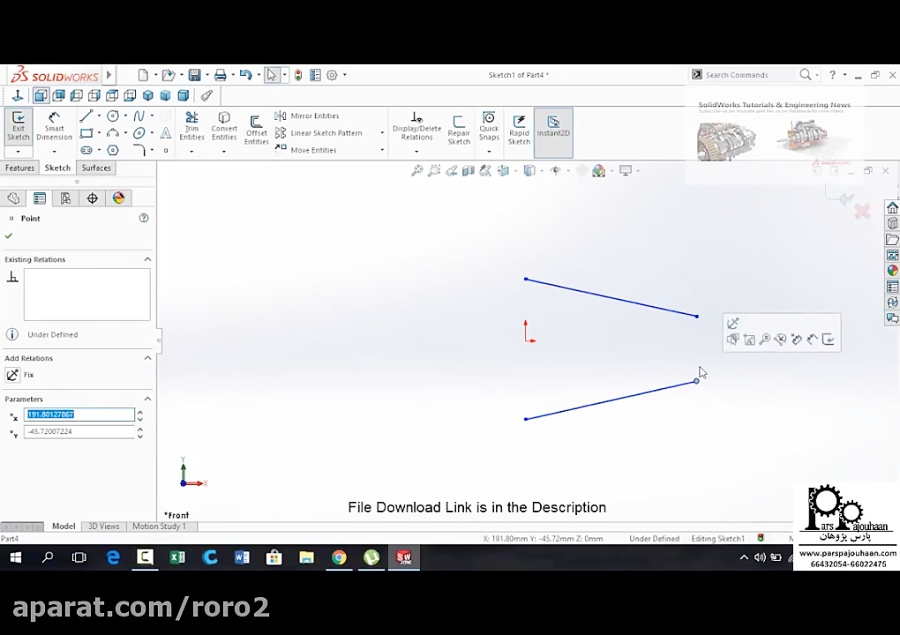Select the Offset Entities tool

point(256,125)
